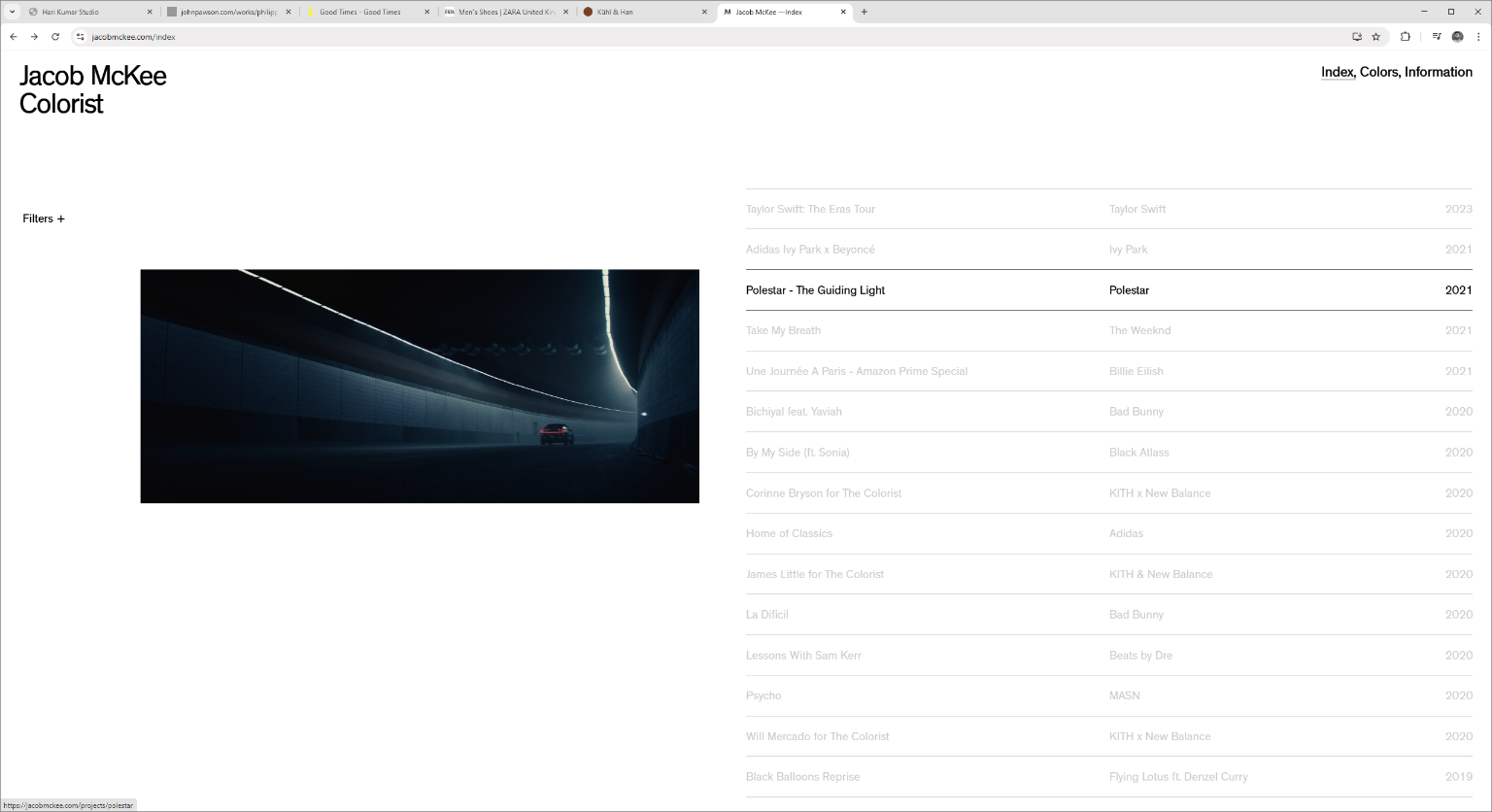The height and width of the screenshot is (812, 1492).
Task: Open the Information page link
Action: click(1439, 72)
